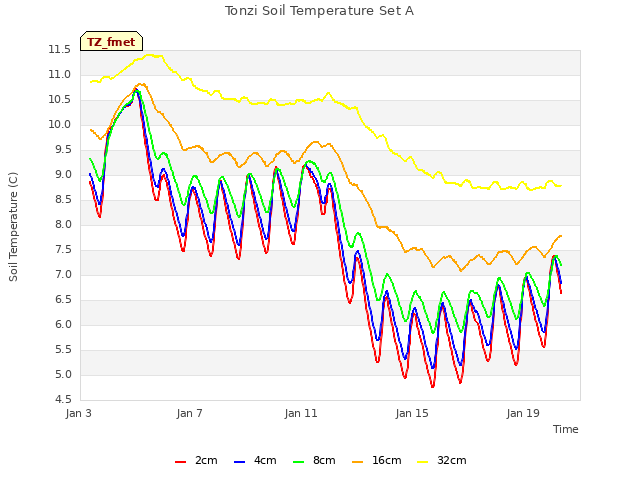640x480 pixels.
Task: Click the 5.0 y-axis tick label
Action: (x=62, y=375)
